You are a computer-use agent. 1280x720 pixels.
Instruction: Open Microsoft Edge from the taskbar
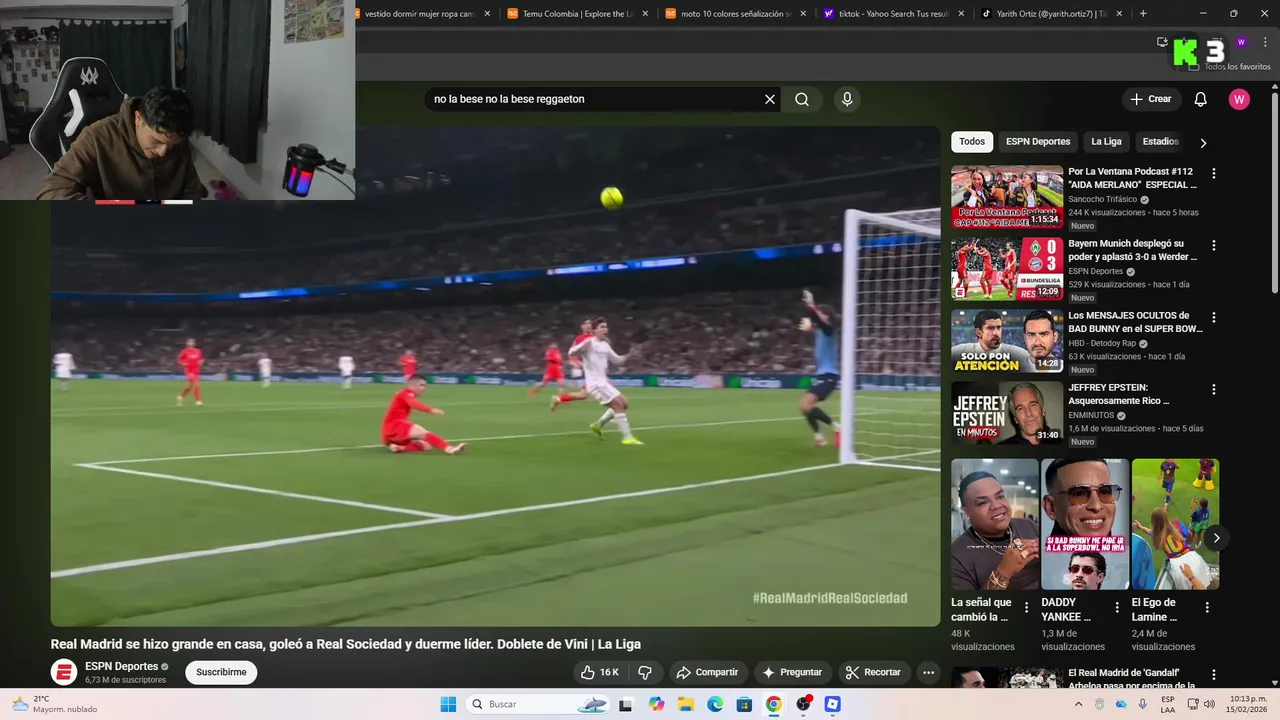pos(715,704)
